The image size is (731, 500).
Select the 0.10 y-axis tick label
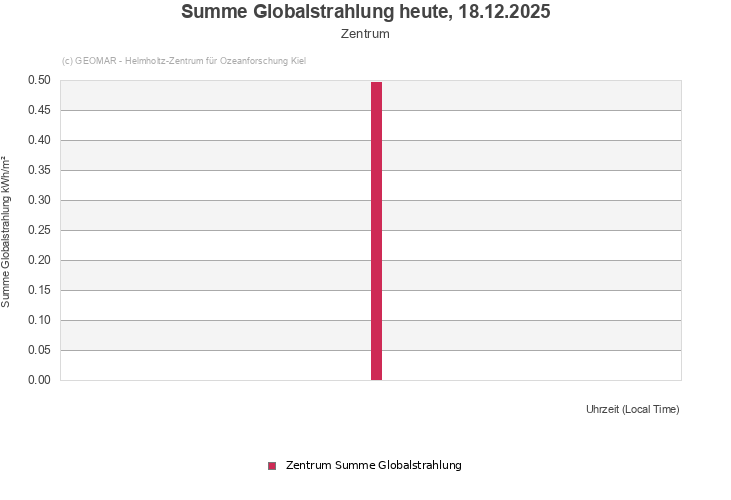(x=39, y=320)
